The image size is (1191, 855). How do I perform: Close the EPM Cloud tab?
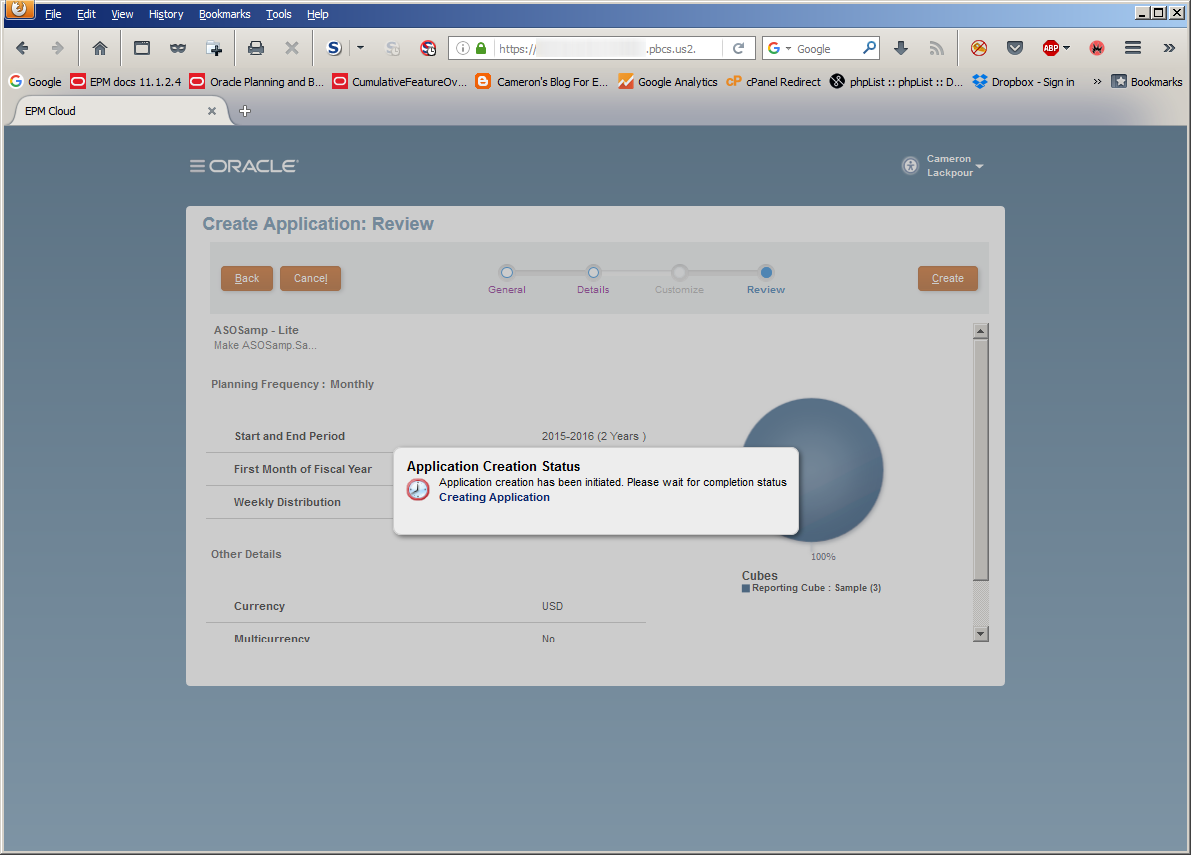pyautogui.click(x=212, y=111)
